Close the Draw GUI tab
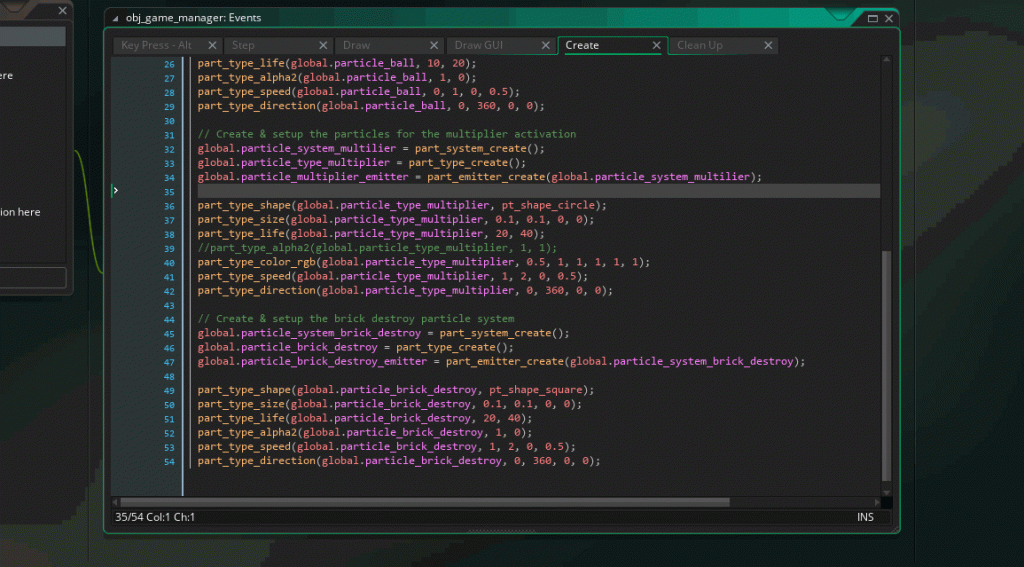 546,45
